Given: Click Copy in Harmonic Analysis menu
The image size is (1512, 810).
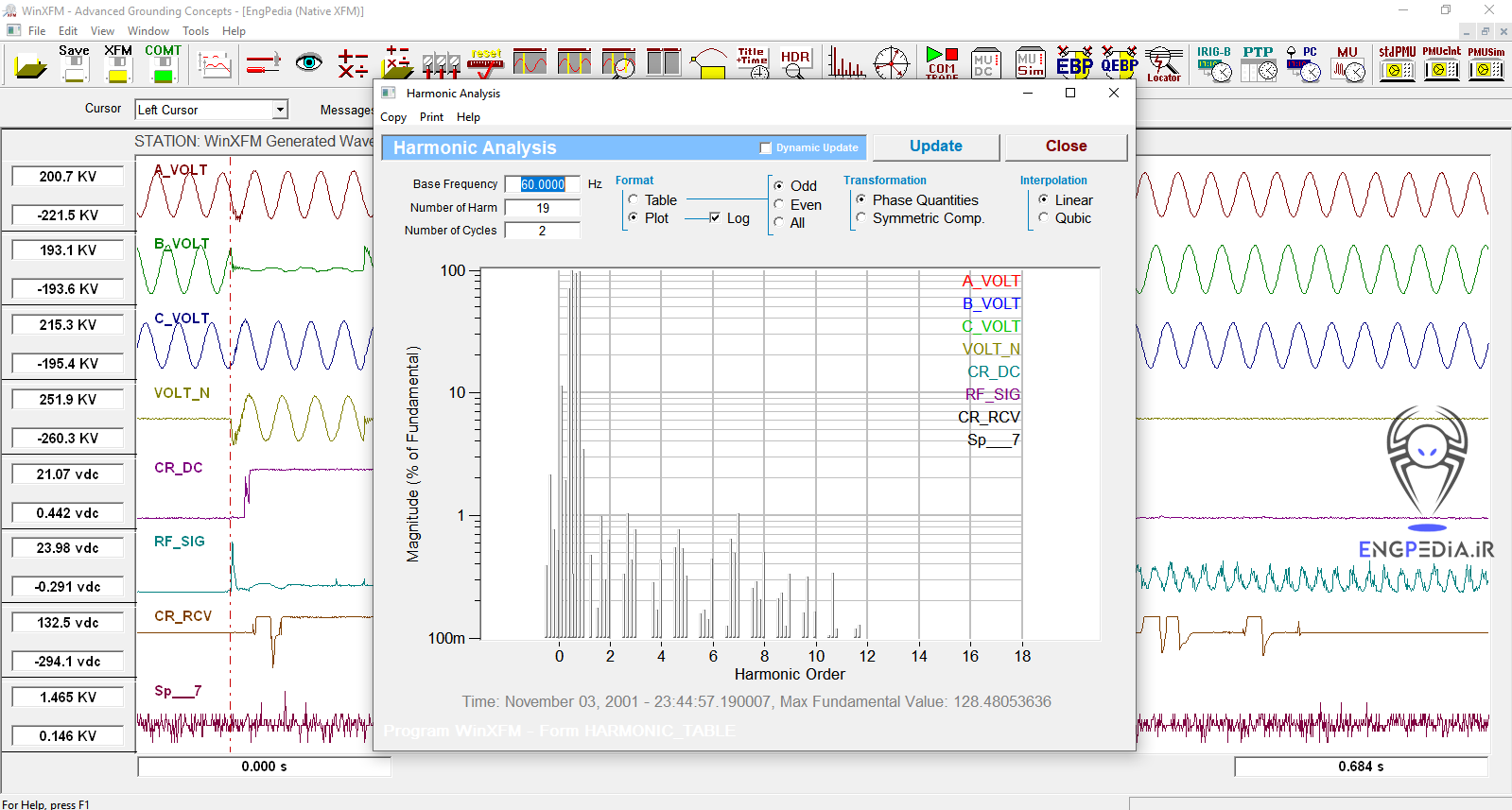Looking at the screenshot, I should coord(393,117).
